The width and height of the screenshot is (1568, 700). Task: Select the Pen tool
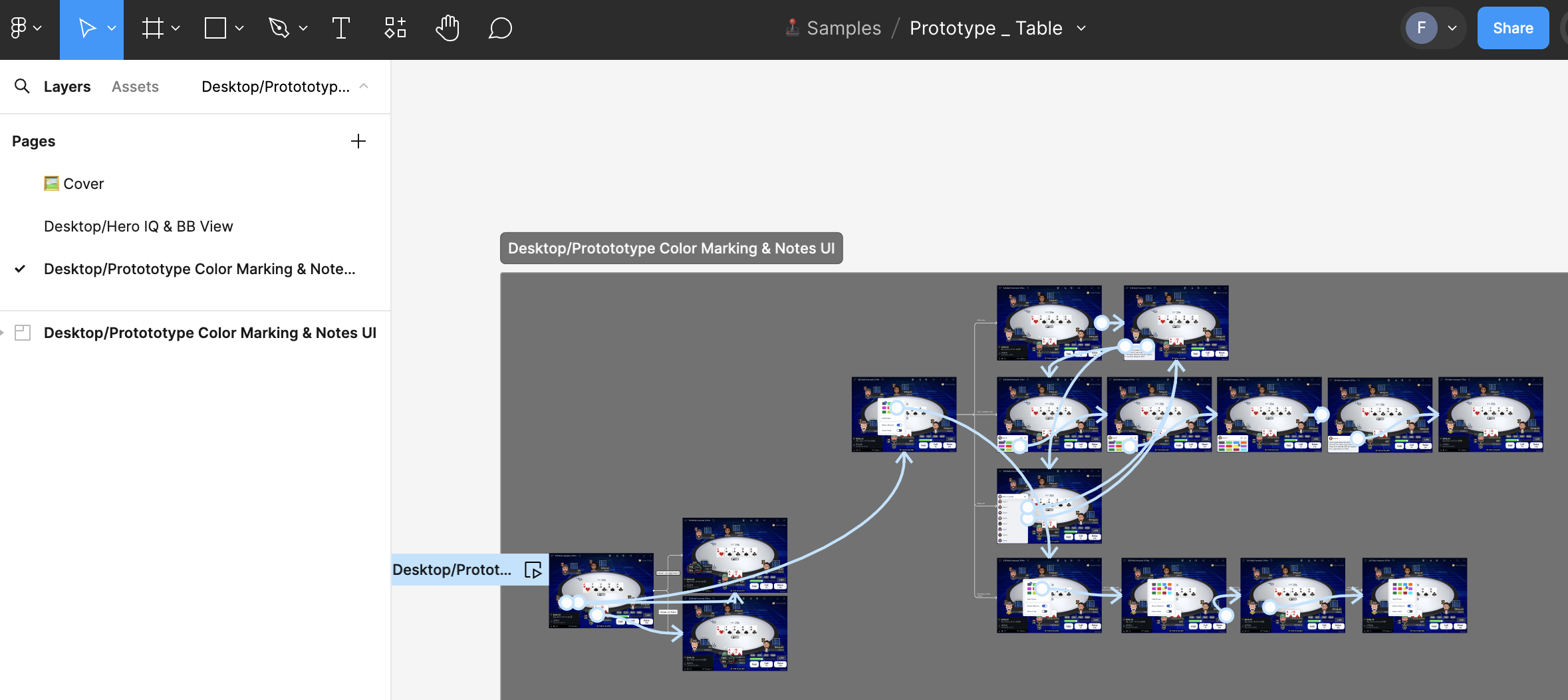point(279,28)
